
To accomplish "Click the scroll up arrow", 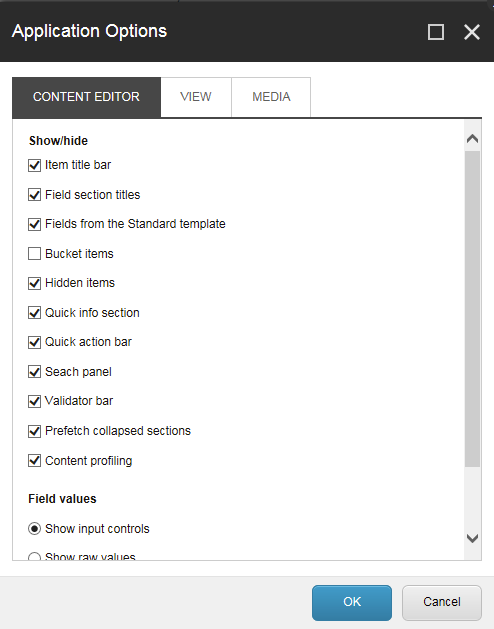I will tap(472, 139).
